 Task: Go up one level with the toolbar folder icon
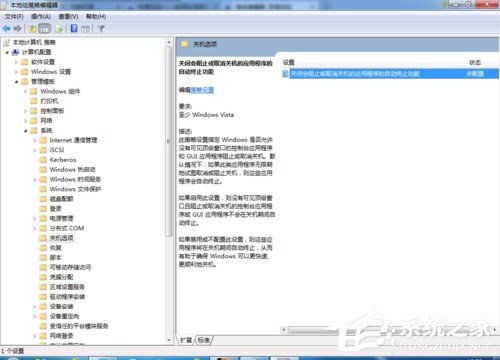click(x=32, y=29)
